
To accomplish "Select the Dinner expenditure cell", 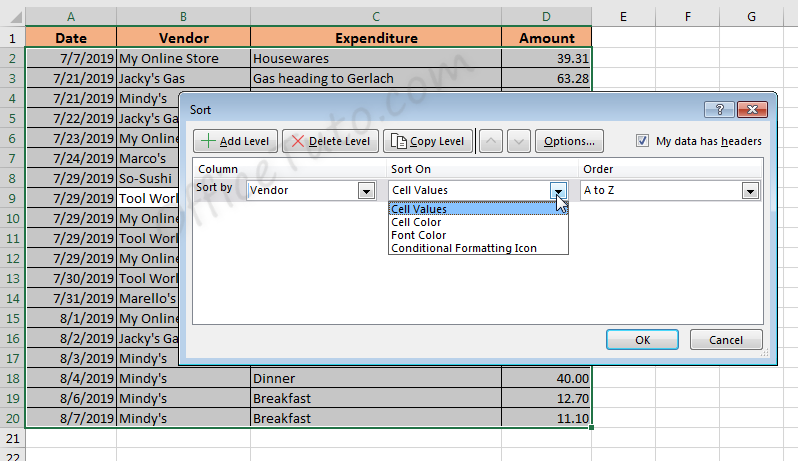I will tap(376, 379).
